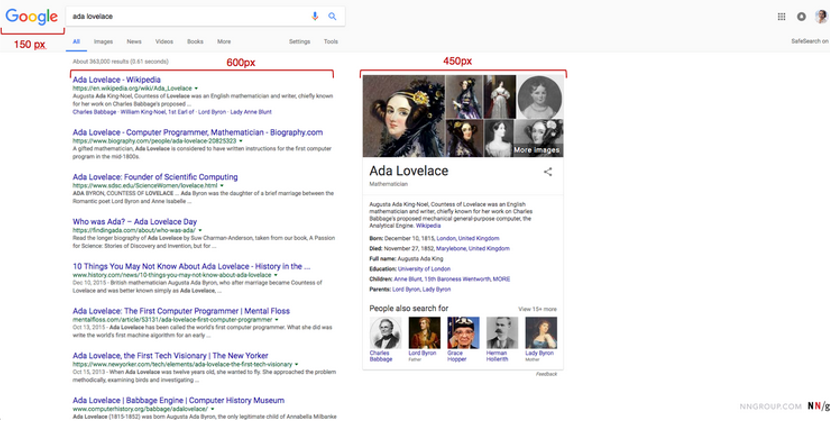Screen dimensions: 830x421
Task: Open the account profile picture
Action: [x=821, y=16]
